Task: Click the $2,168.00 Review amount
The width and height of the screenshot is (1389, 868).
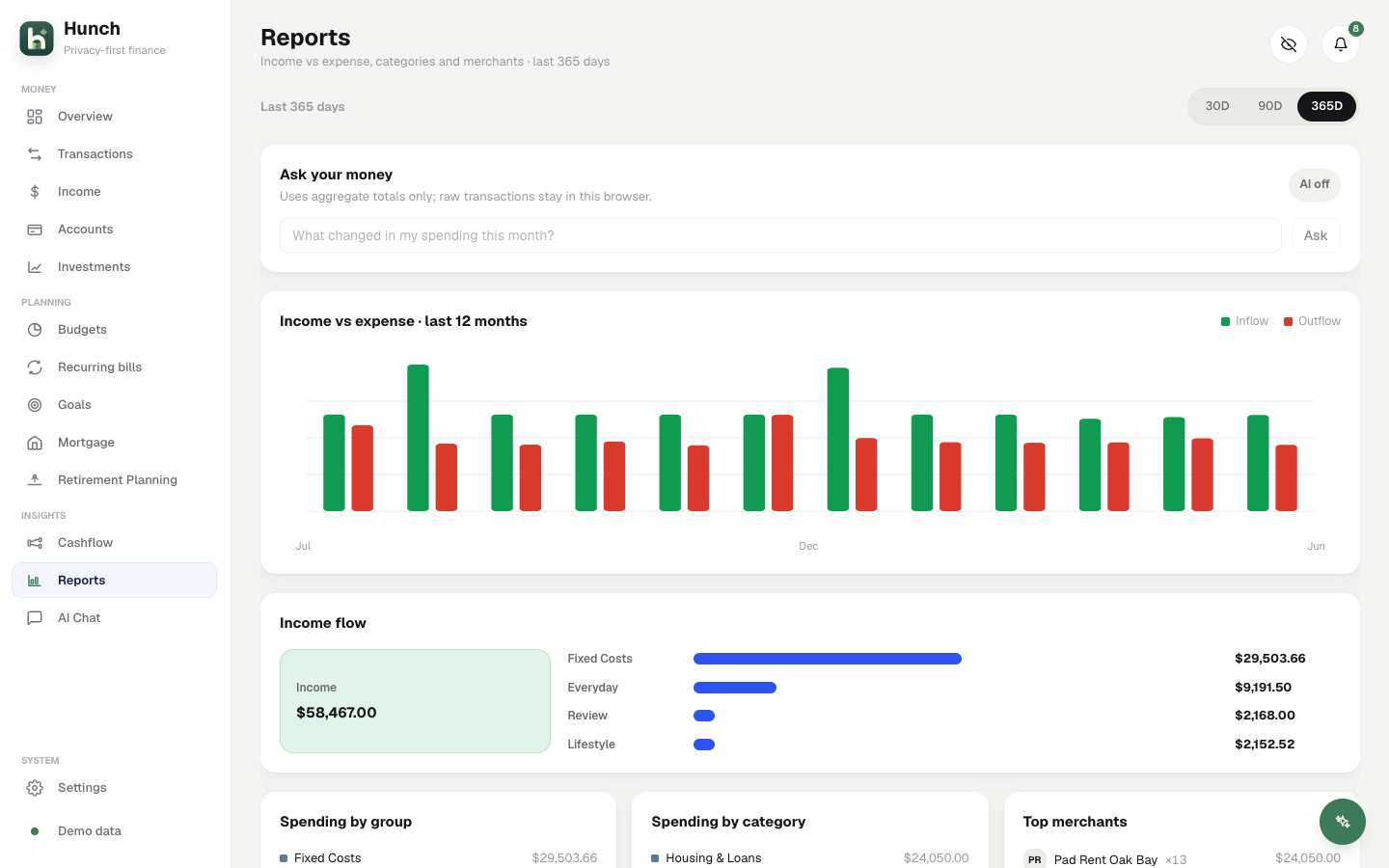Action: [1265, 716]
